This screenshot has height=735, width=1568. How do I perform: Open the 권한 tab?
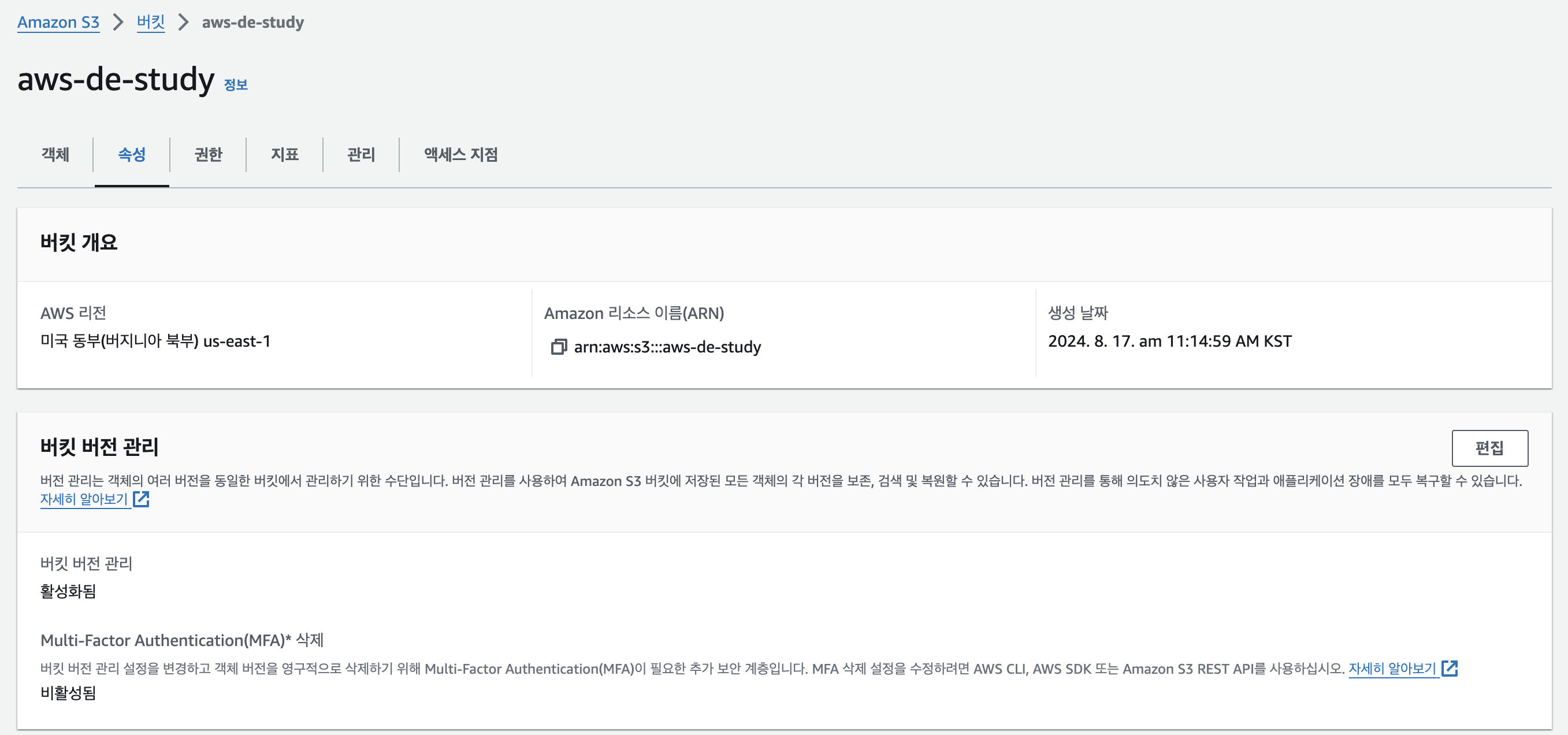[x=207, y=155]
